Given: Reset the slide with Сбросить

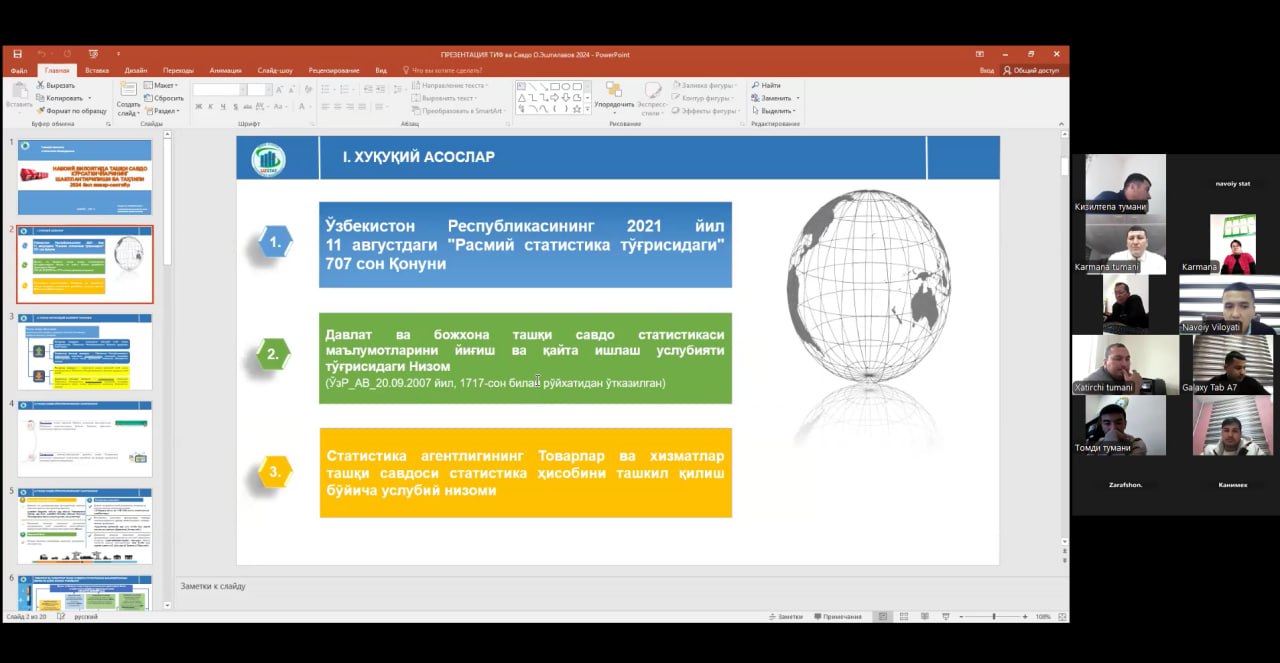Looking at the screenshot, I should pos(164,98).
